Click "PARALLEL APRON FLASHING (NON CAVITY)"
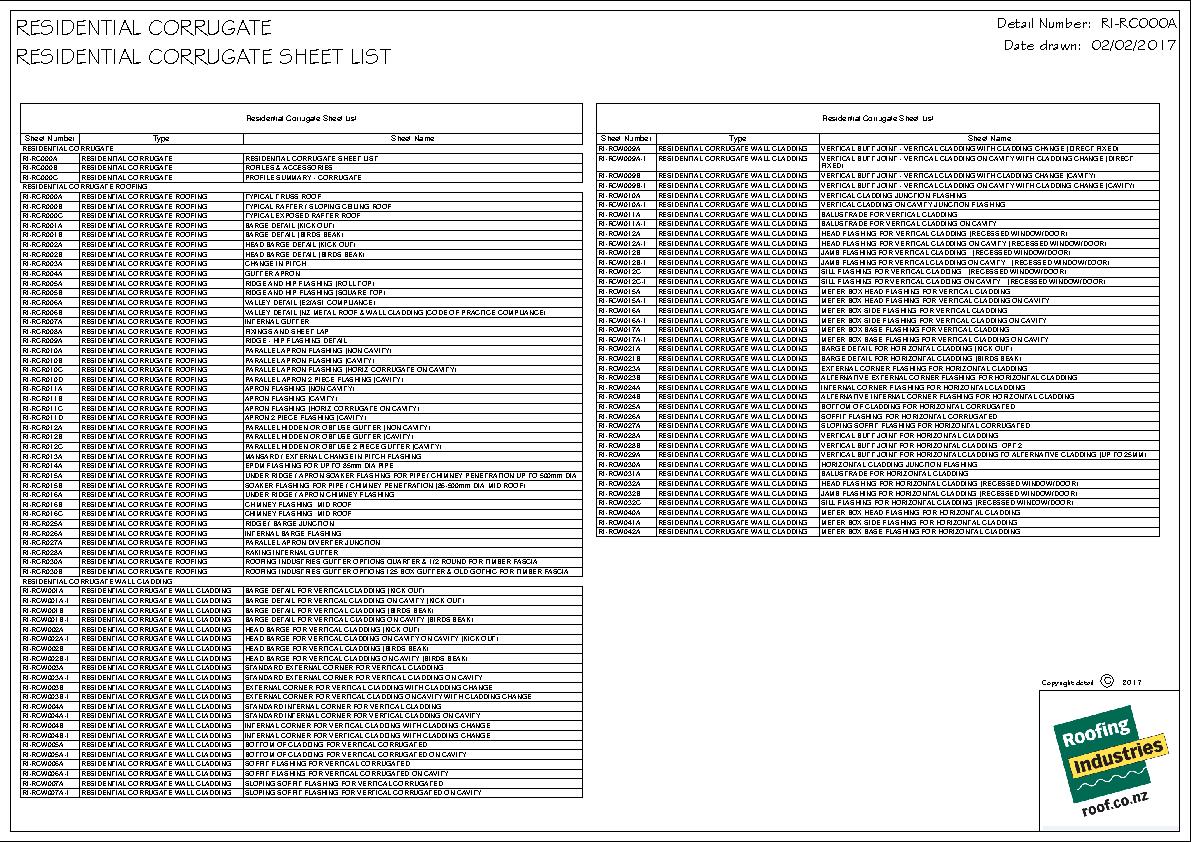Viewport: 1191px width, 842px height. [x=318, y=351]
